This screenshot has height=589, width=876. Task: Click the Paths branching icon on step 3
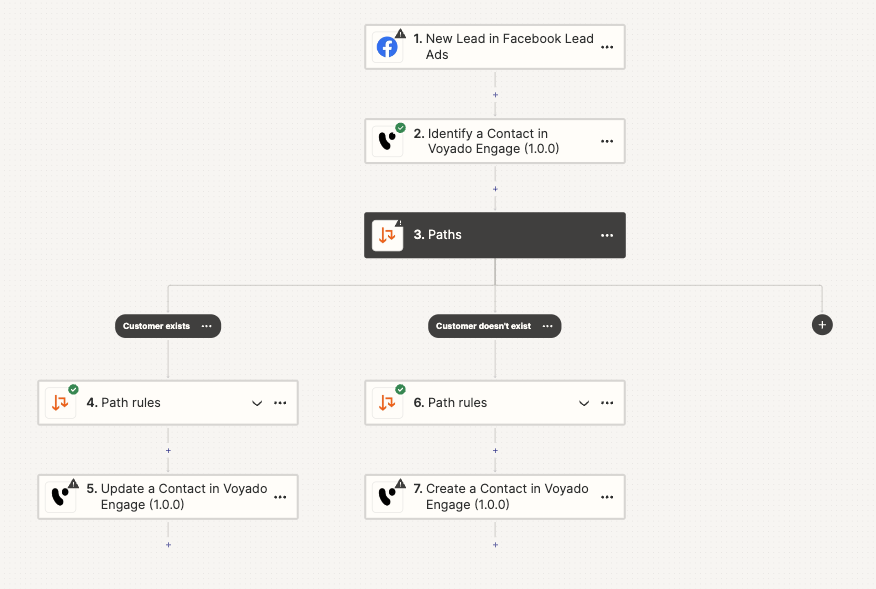(387, 235)
